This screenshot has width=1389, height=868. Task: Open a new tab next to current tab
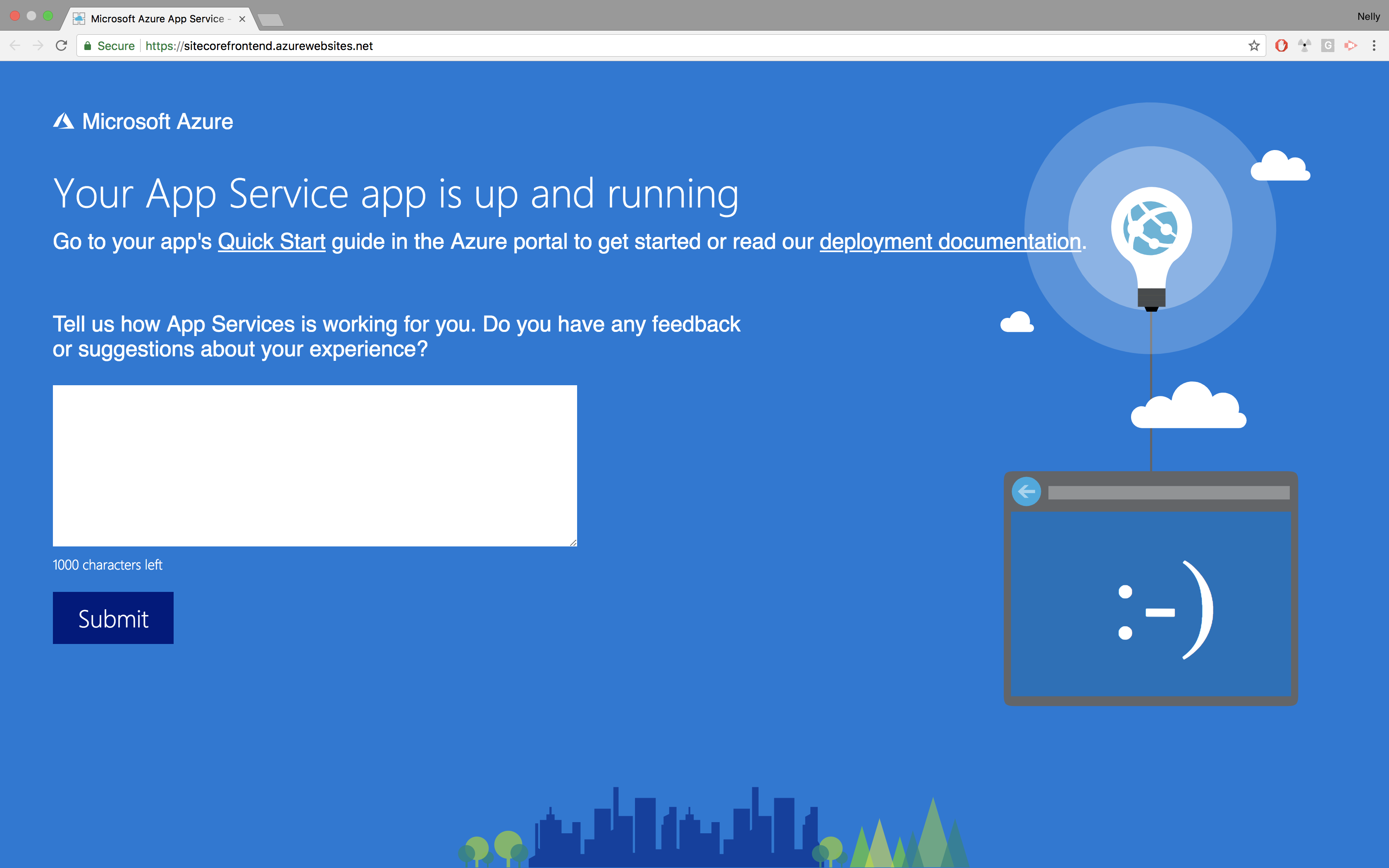[270, 20]
